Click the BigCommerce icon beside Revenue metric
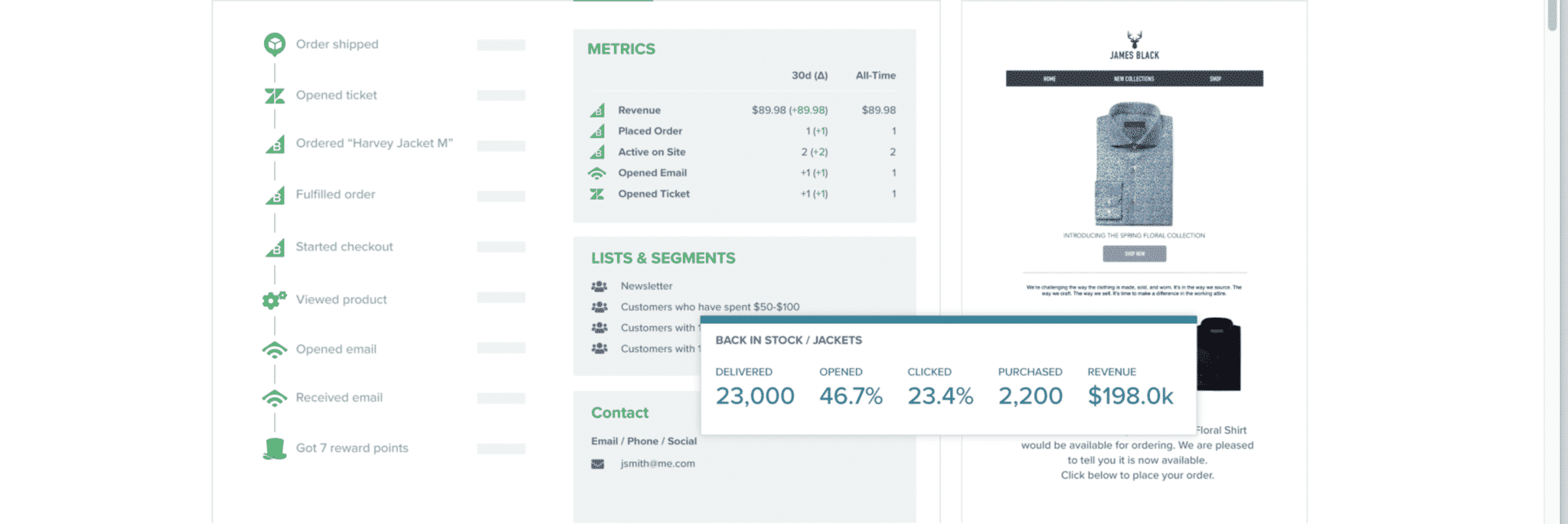Image resolution: width=1568 pixels, height=524 pixels. 597,110
